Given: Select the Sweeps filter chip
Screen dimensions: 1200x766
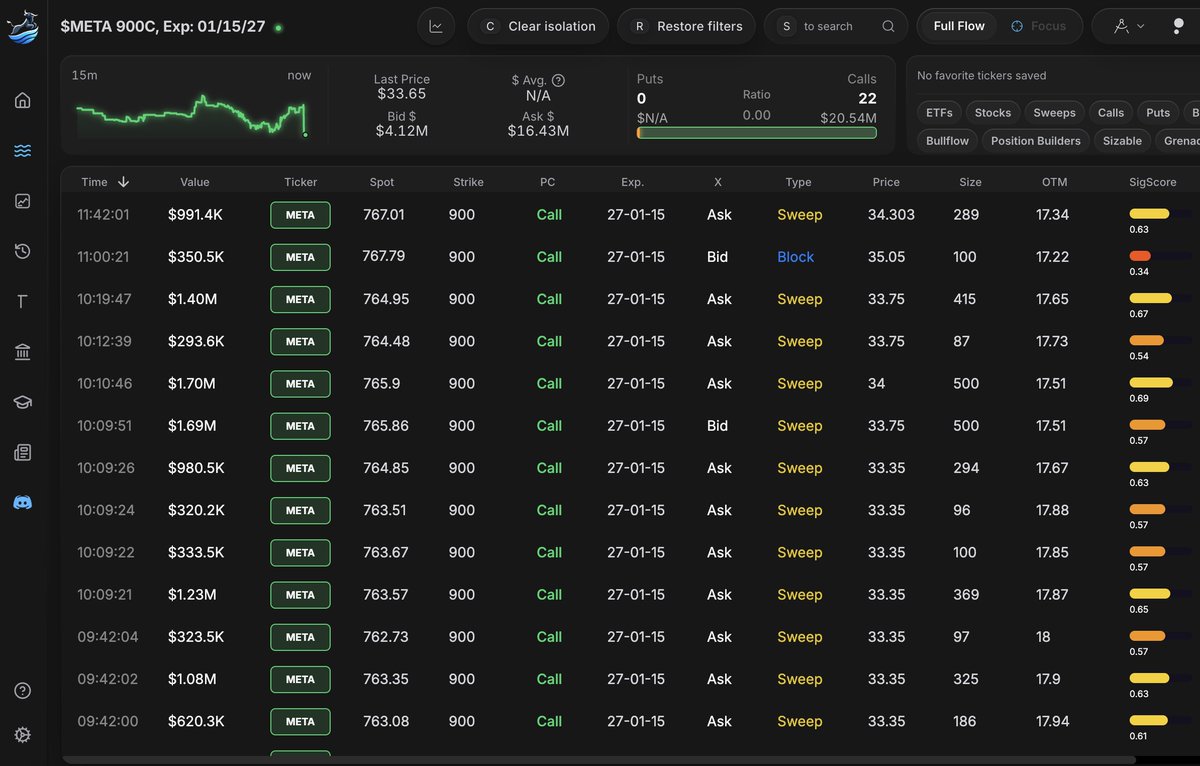Looking at the screenshot, I should [x=1054, y=113].
